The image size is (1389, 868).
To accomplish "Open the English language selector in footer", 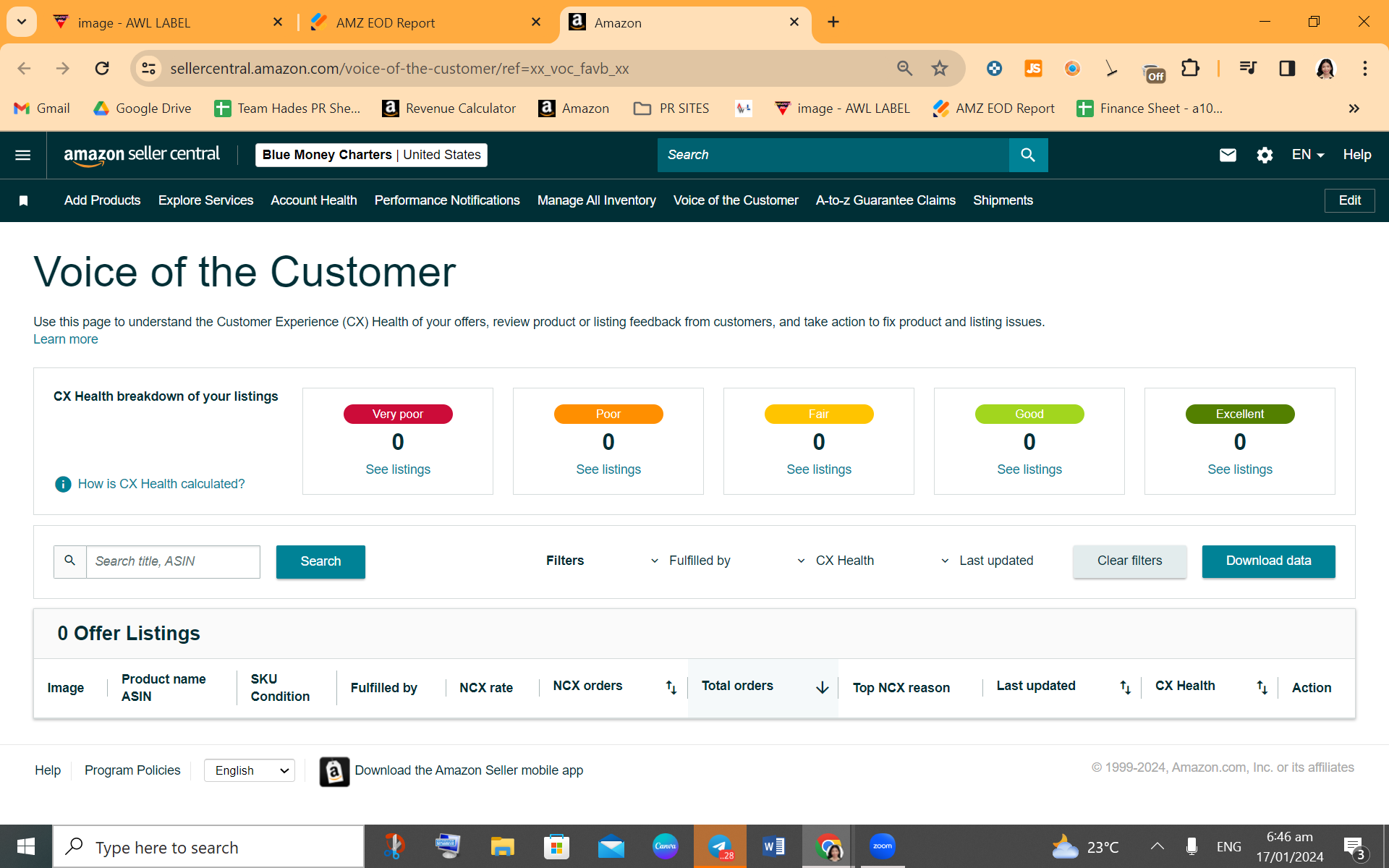I will coord(250,770).
